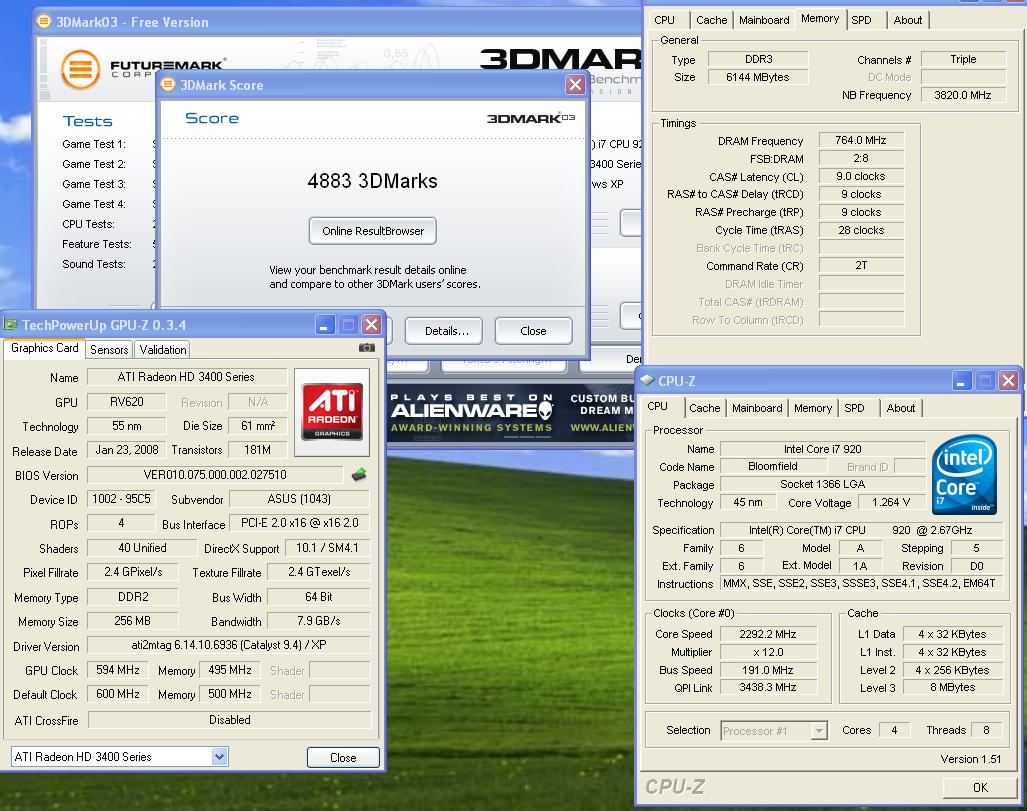1027x811 pixels.
Task: Click GPU-Z screenshot camera icon
Action: [367, 348]
